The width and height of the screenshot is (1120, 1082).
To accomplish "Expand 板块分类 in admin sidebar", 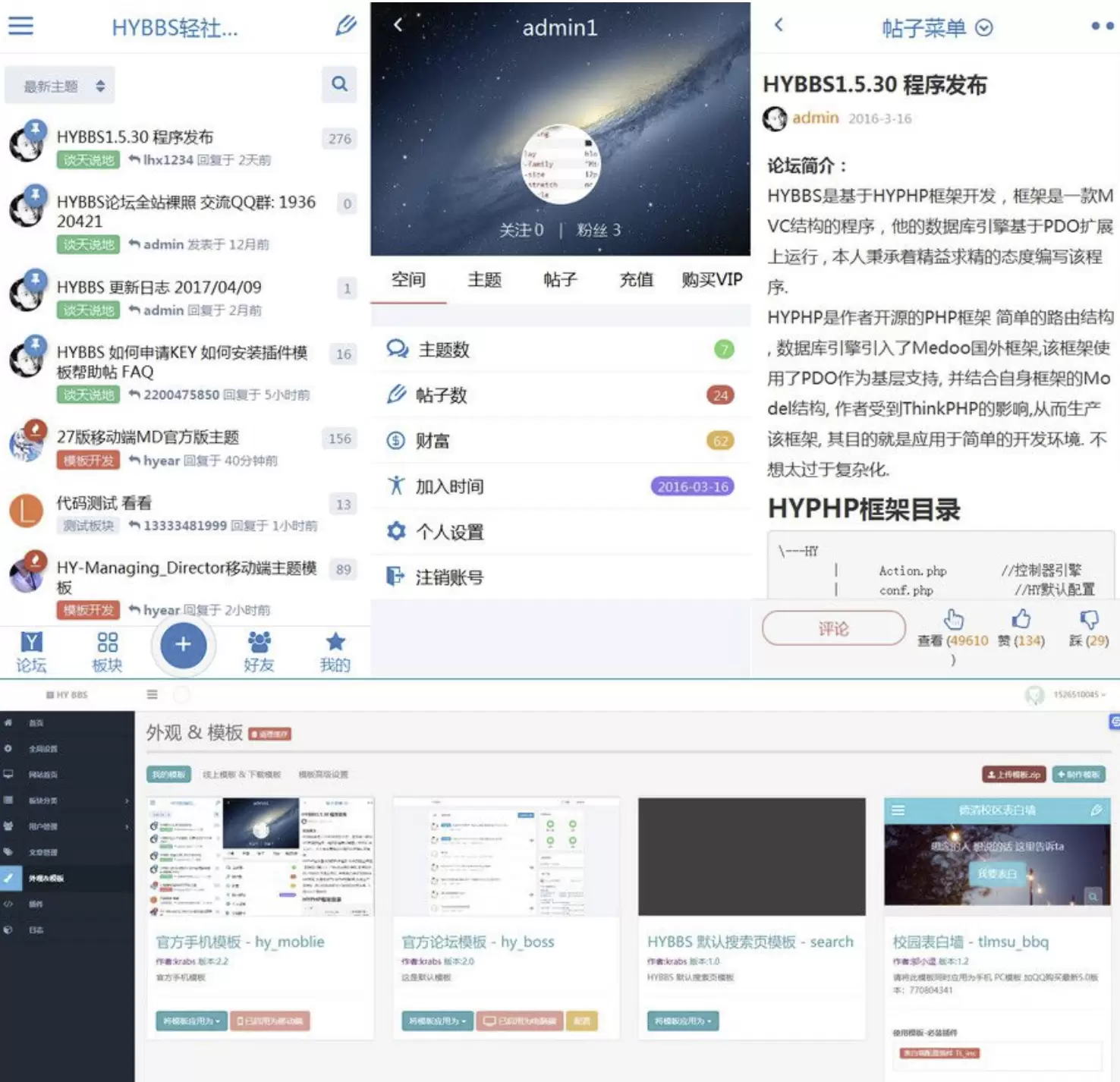I will [67, 800].
